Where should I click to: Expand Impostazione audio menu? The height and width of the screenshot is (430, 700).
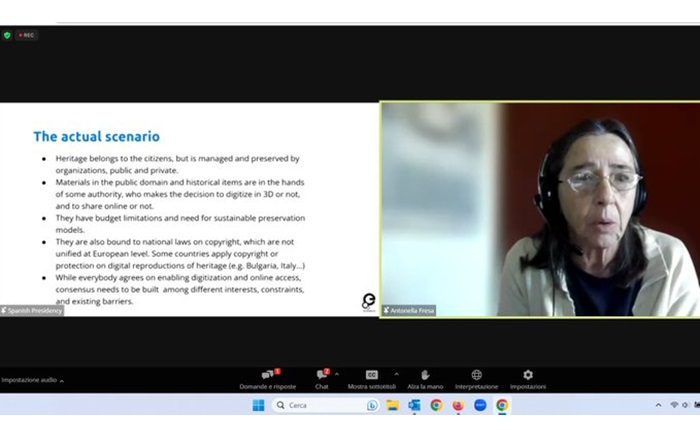(x=32, y=380)
